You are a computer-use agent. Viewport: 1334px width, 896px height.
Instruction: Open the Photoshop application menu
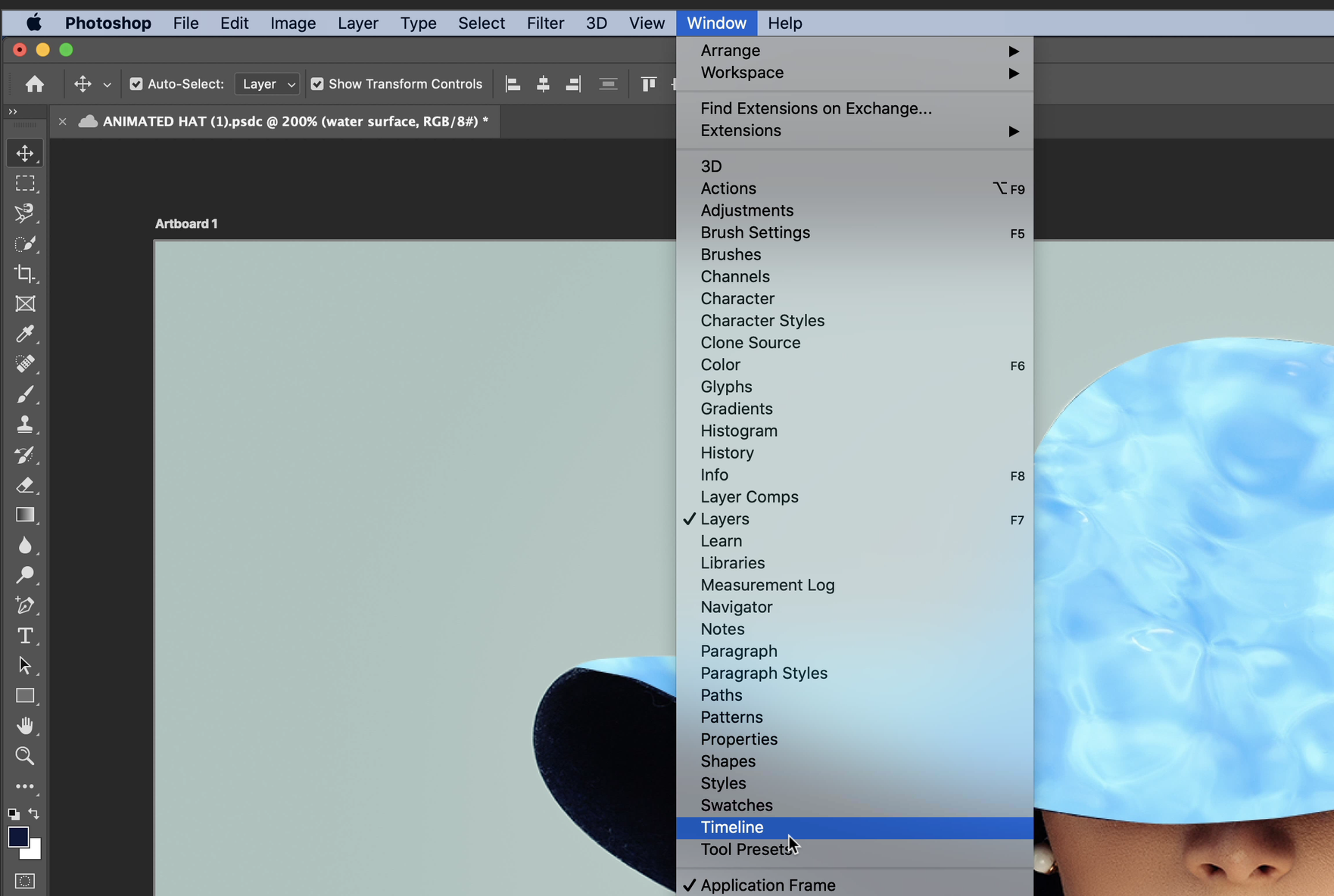point(108,23)
